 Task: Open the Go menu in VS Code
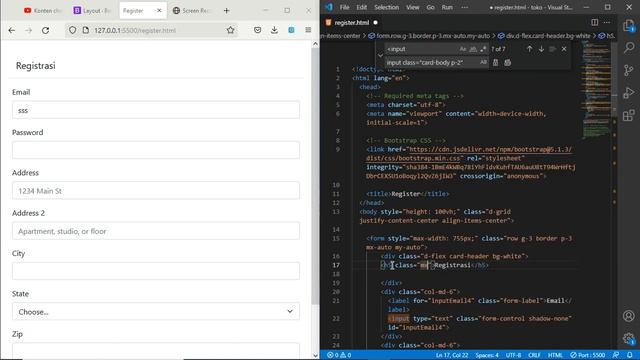point(430,7)
